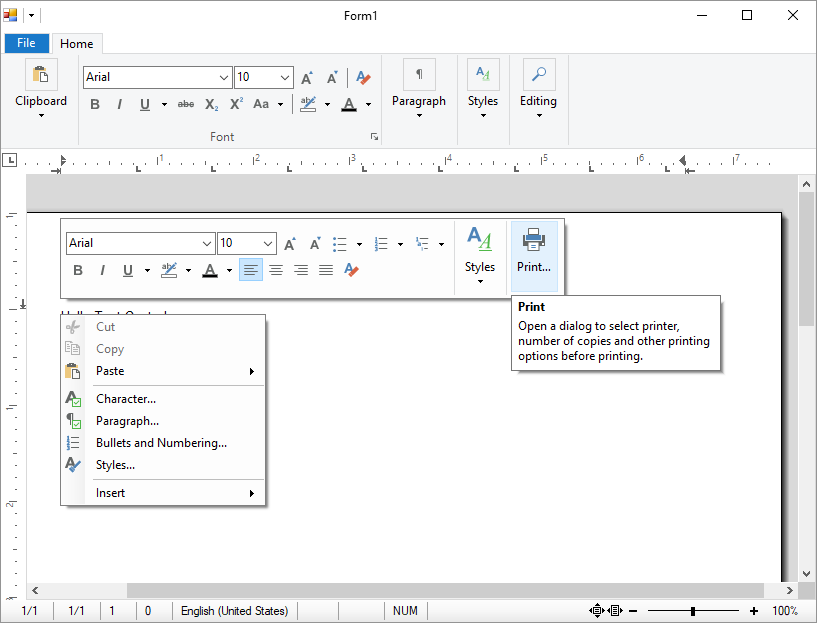This screenshot has width=817, height=623.
Task: Open the Insert submenu in context menu
Action: [x=163, y=493]
